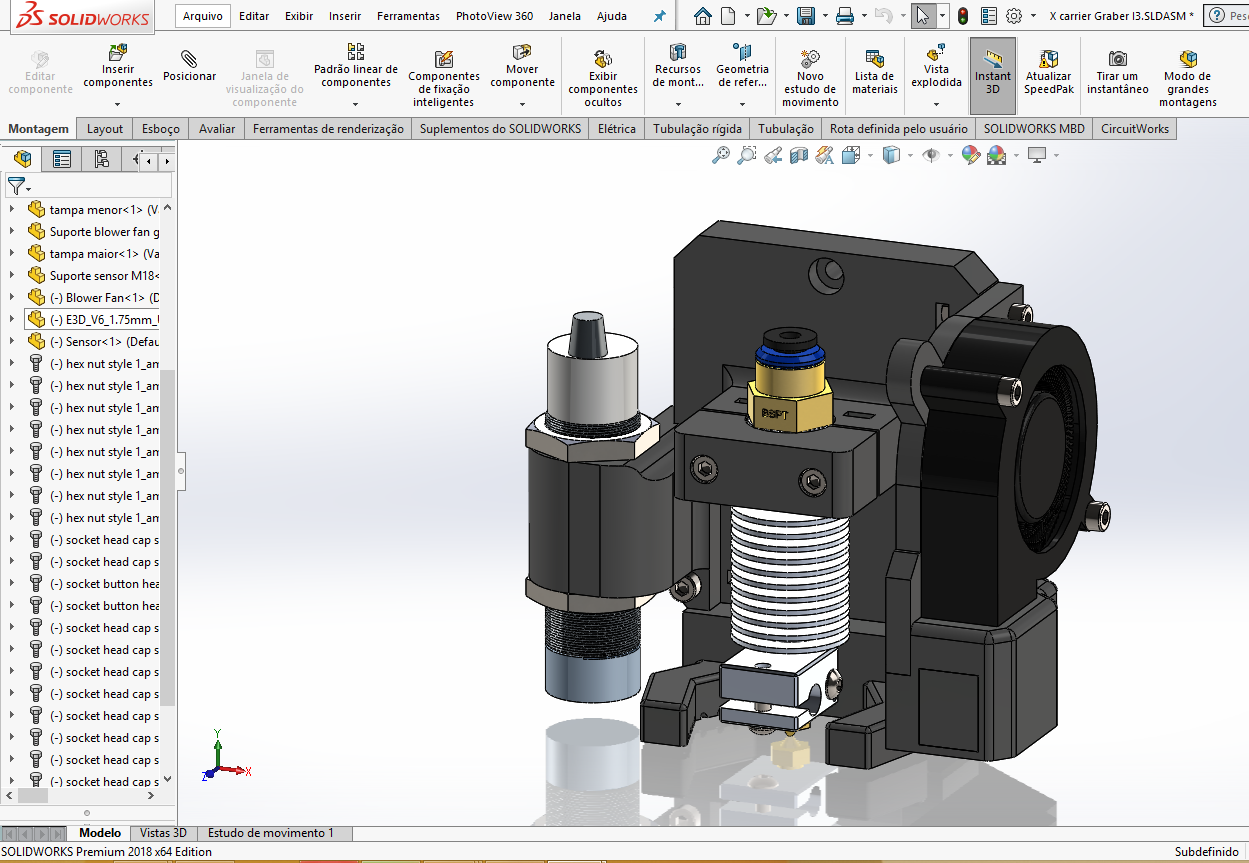Viewport: 1249px width, 863px height.
Task: Select E3D_V6_1.75mm component in tree
Action: coord(92,320)
